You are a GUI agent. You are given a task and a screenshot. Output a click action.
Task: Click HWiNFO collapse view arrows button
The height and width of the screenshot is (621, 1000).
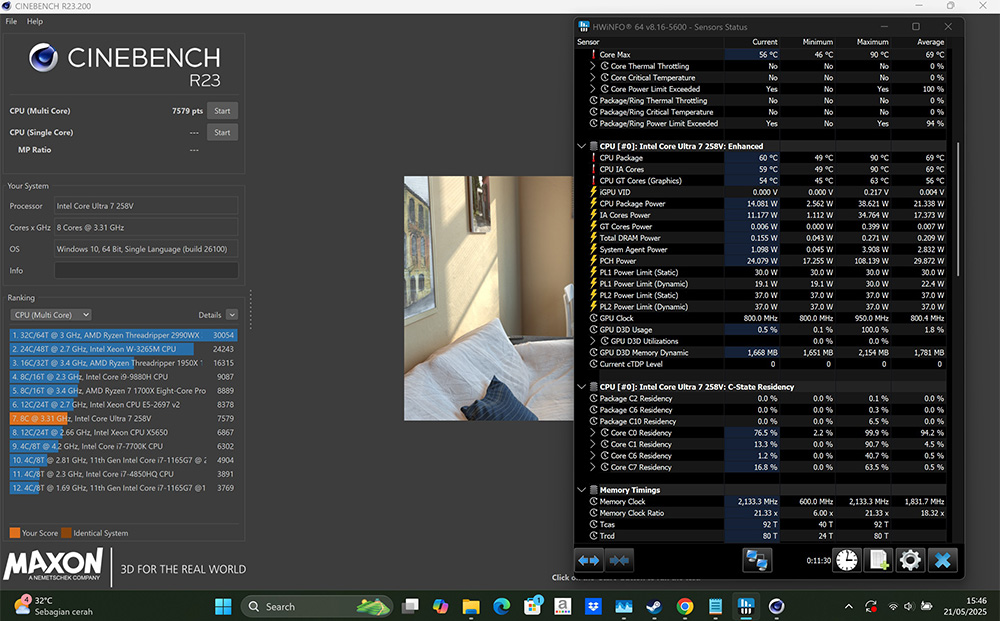click(x=619, y=561)
